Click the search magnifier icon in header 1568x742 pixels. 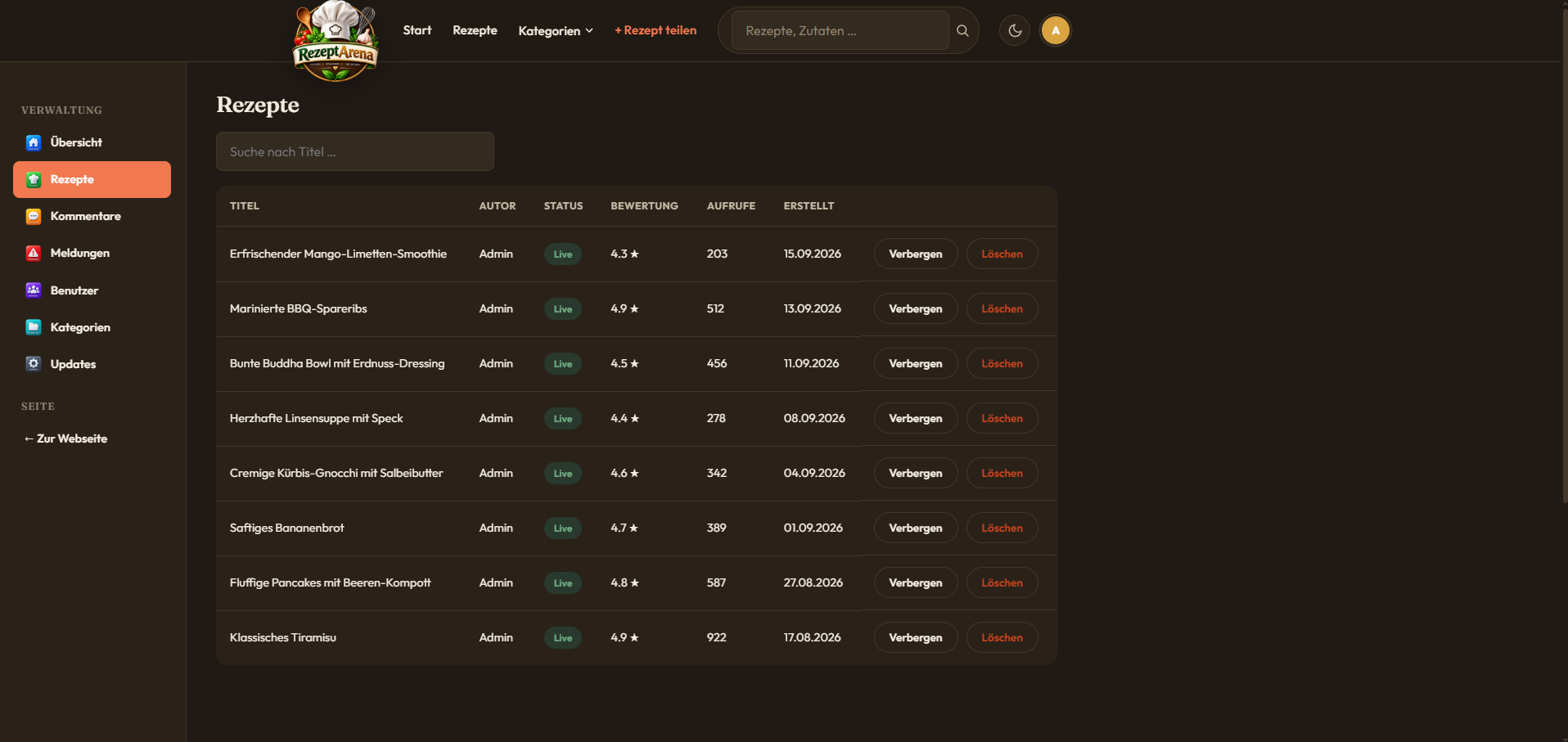(x=963, y=30)
